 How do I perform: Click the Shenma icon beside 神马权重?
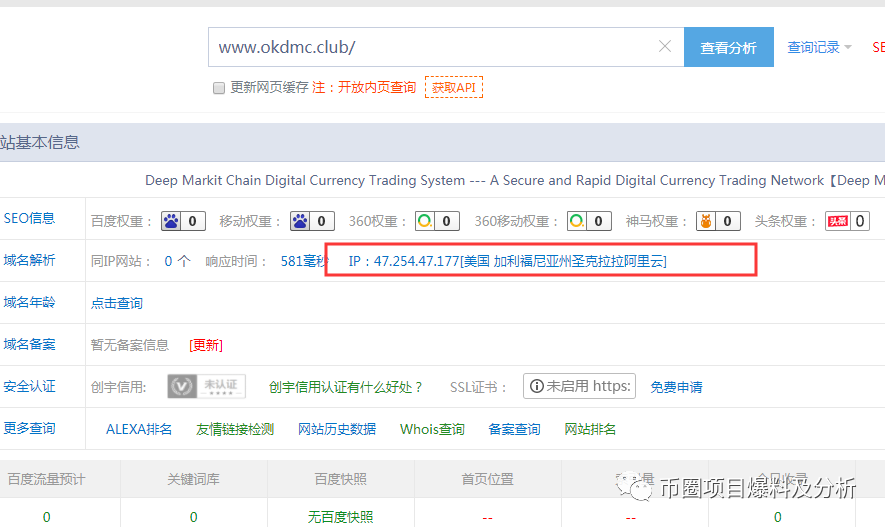pos(706,221)
